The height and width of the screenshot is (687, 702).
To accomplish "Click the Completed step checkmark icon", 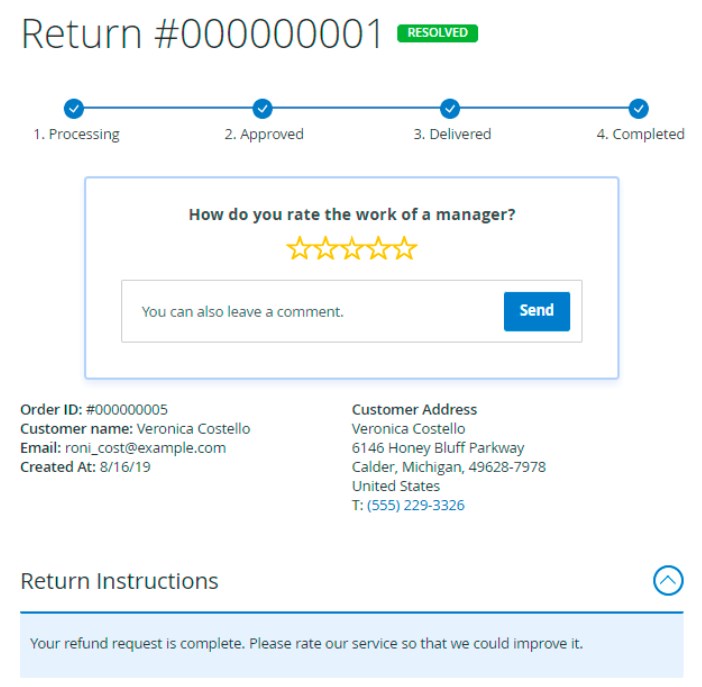I will (x=638, y=108).
